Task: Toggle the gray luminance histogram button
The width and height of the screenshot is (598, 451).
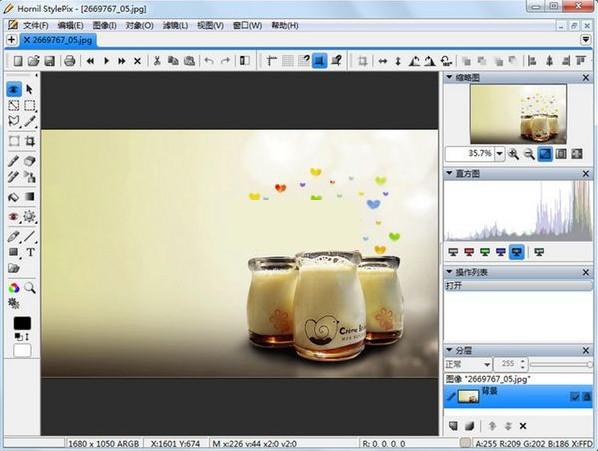Action: [453, 252]
